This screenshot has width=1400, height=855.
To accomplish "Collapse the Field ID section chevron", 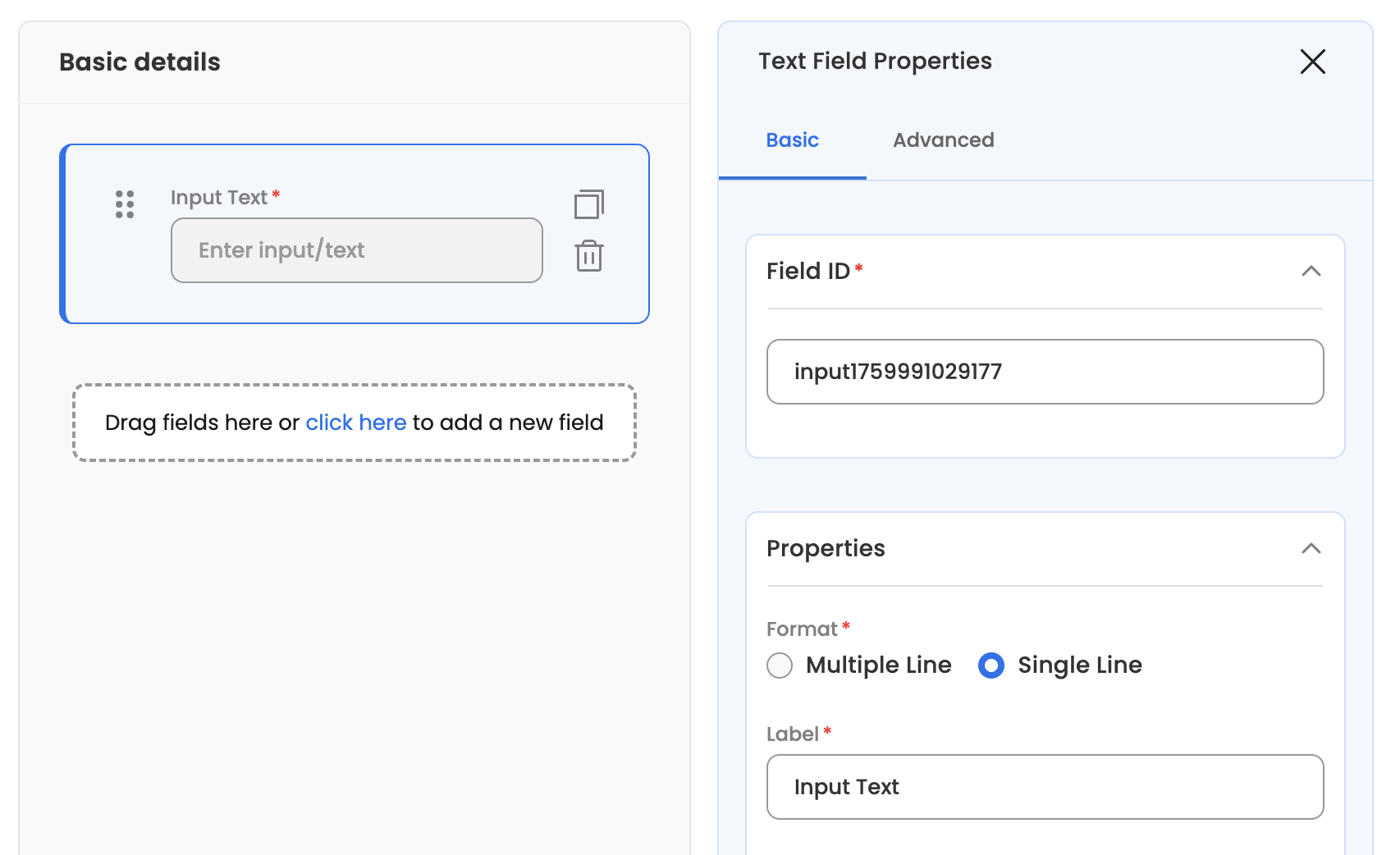I will [x=1311, y=271].
